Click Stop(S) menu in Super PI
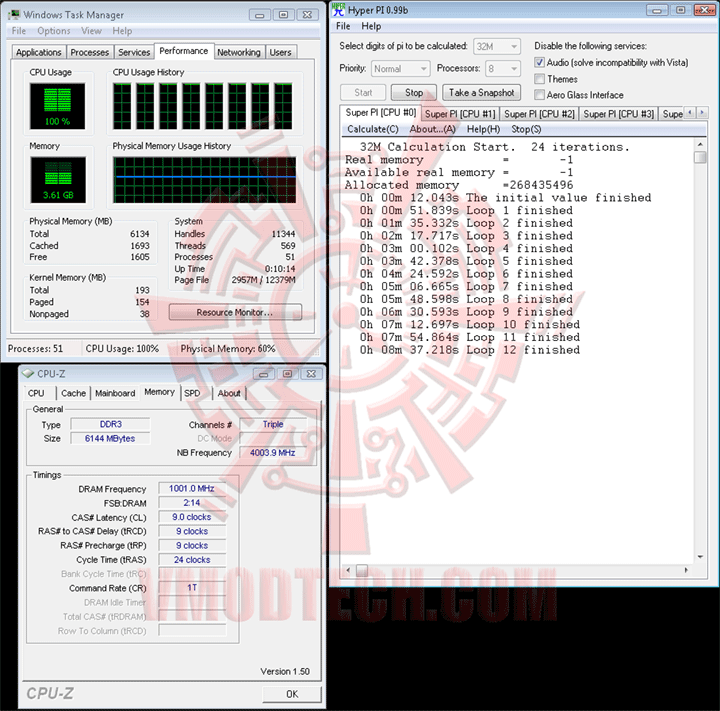The height and width of the screenshot is (711, 720). pos(526,129)
